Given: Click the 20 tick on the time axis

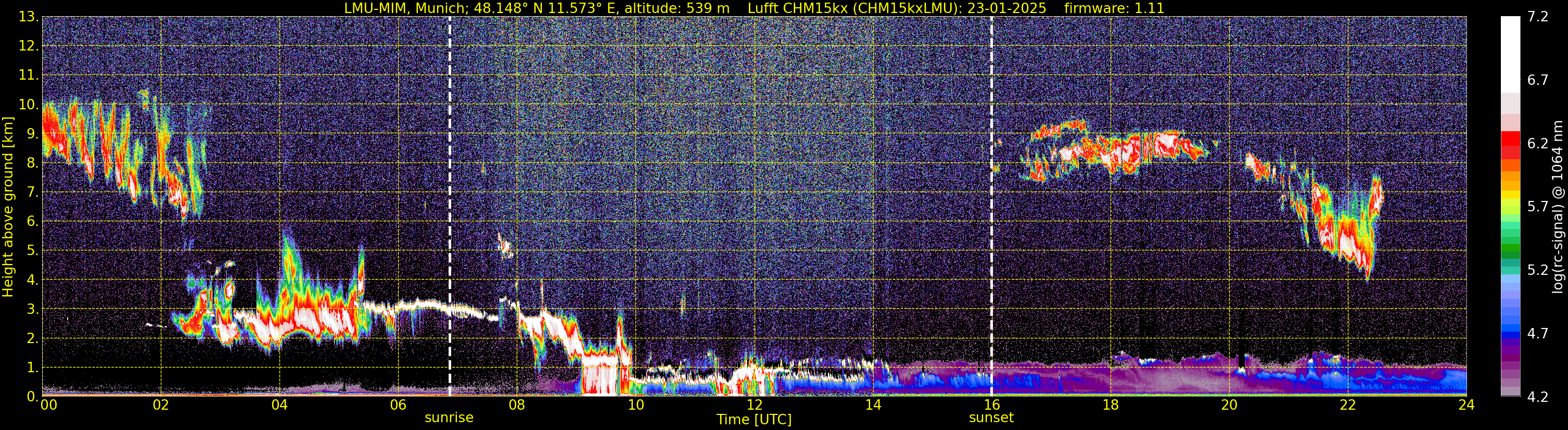Looking at the screenshot, I should pos(1229,405).
